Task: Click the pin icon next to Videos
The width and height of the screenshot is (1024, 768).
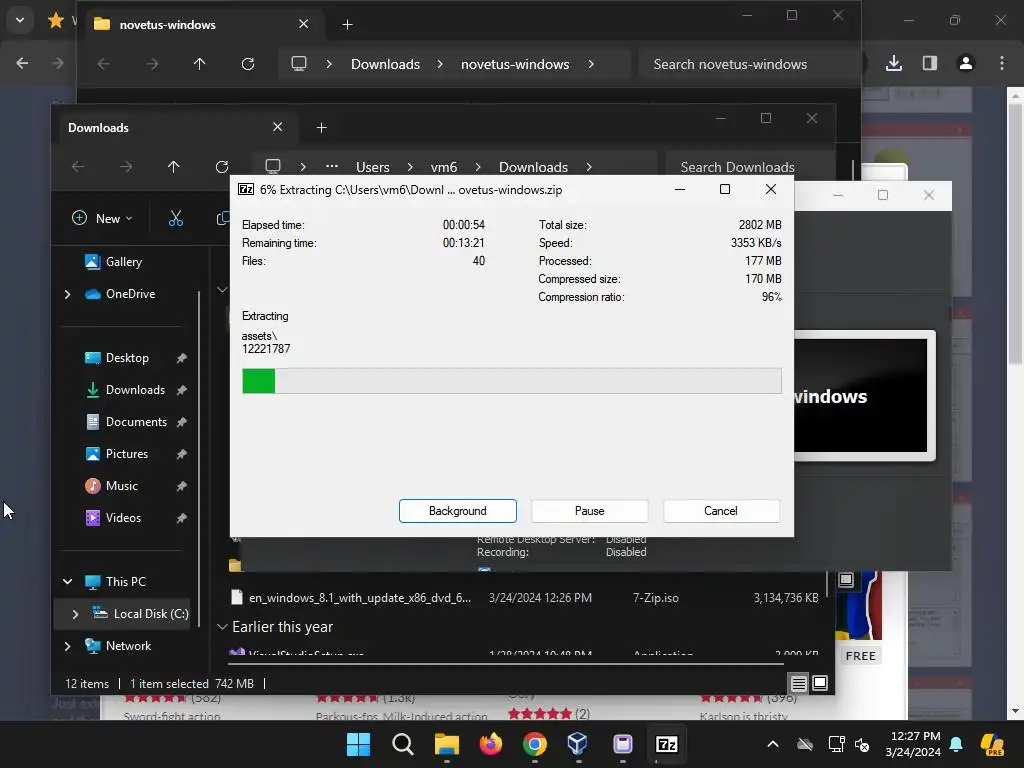Action: click(x=182, y=518)
